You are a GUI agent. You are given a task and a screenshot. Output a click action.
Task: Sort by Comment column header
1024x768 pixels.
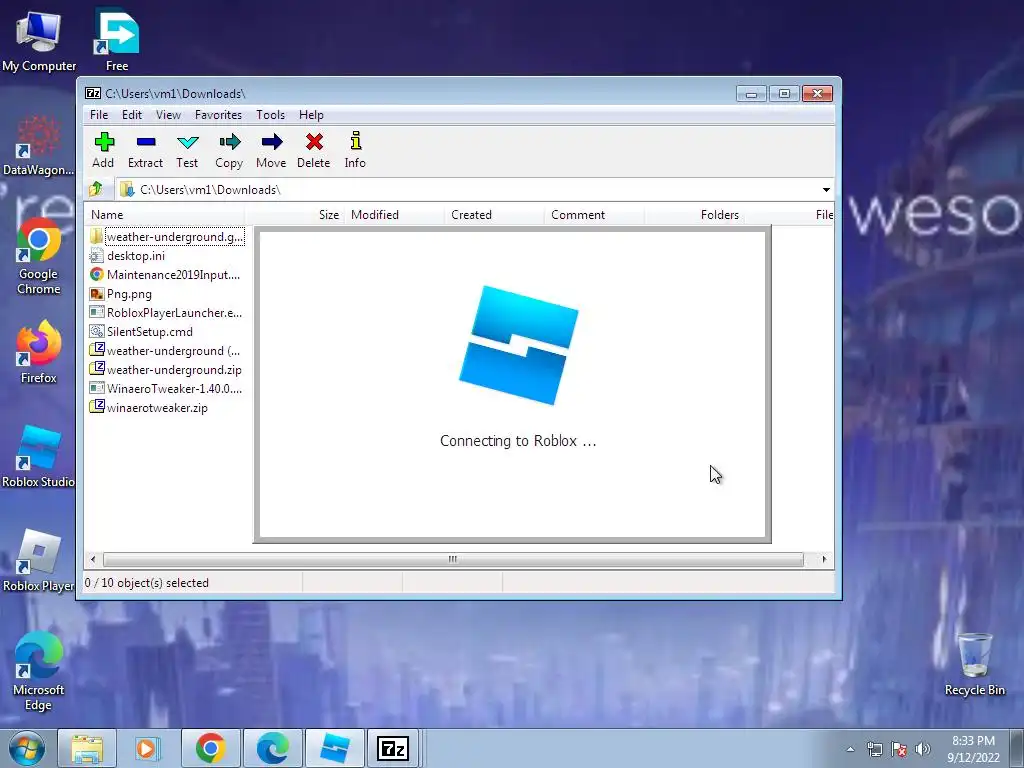click(x=594, y=215)
